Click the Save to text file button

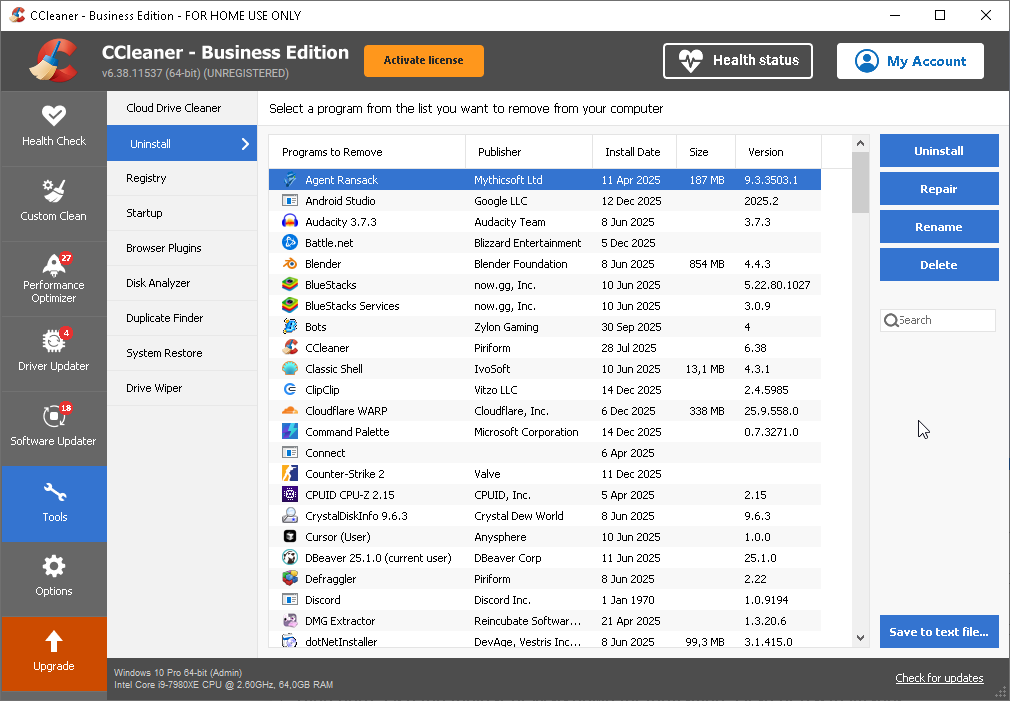click(939, 631)
